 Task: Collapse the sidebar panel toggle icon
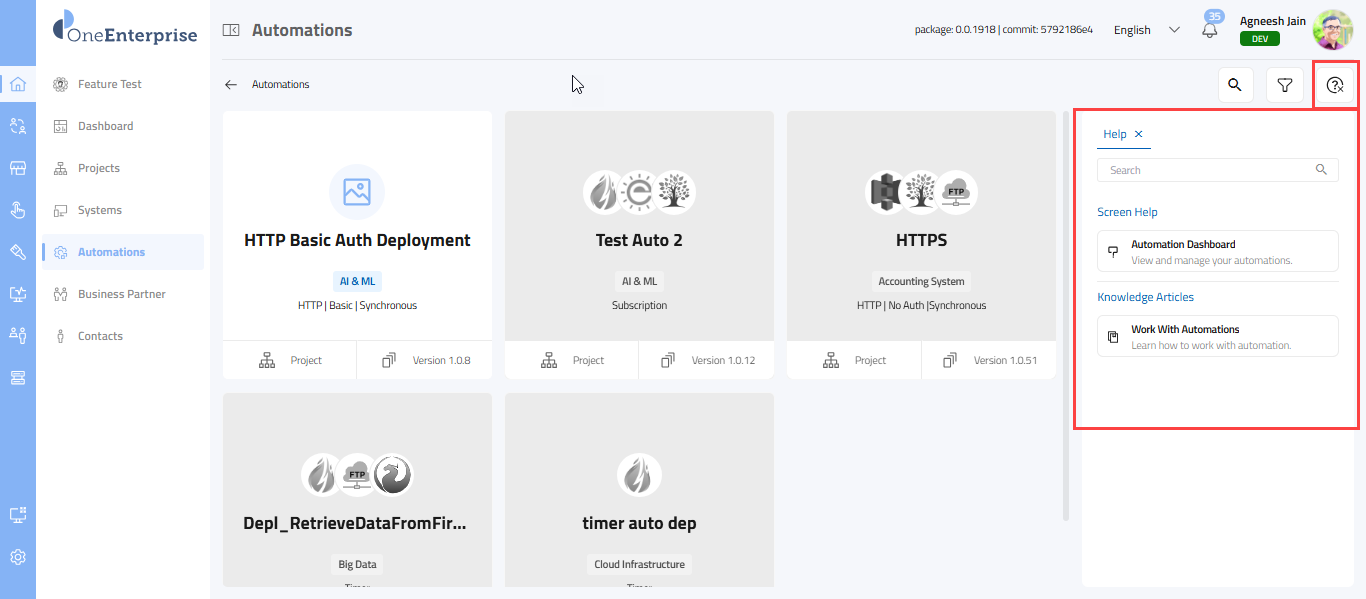pos(231,30)
